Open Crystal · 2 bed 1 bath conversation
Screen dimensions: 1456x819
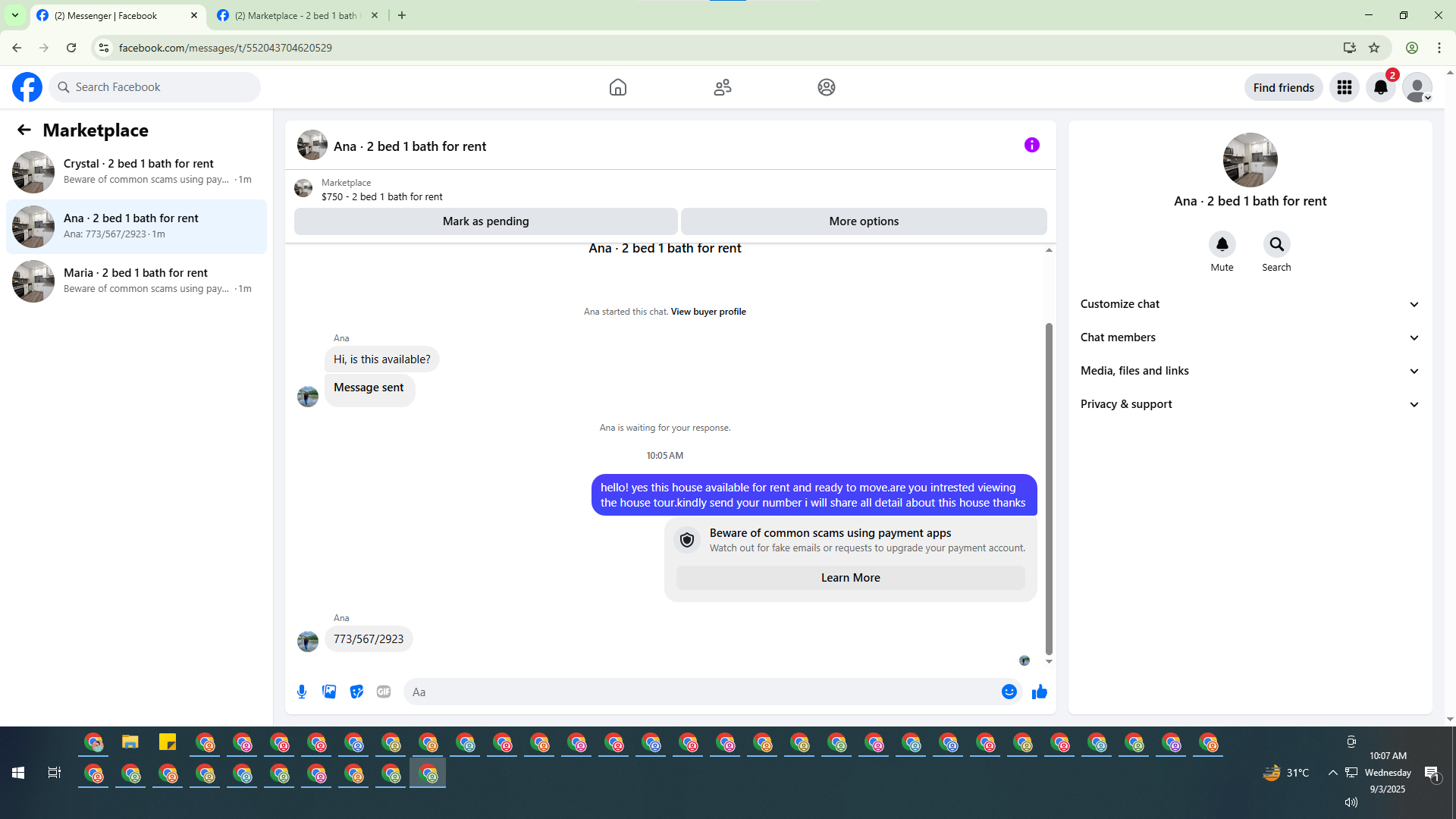pos(136,172)
